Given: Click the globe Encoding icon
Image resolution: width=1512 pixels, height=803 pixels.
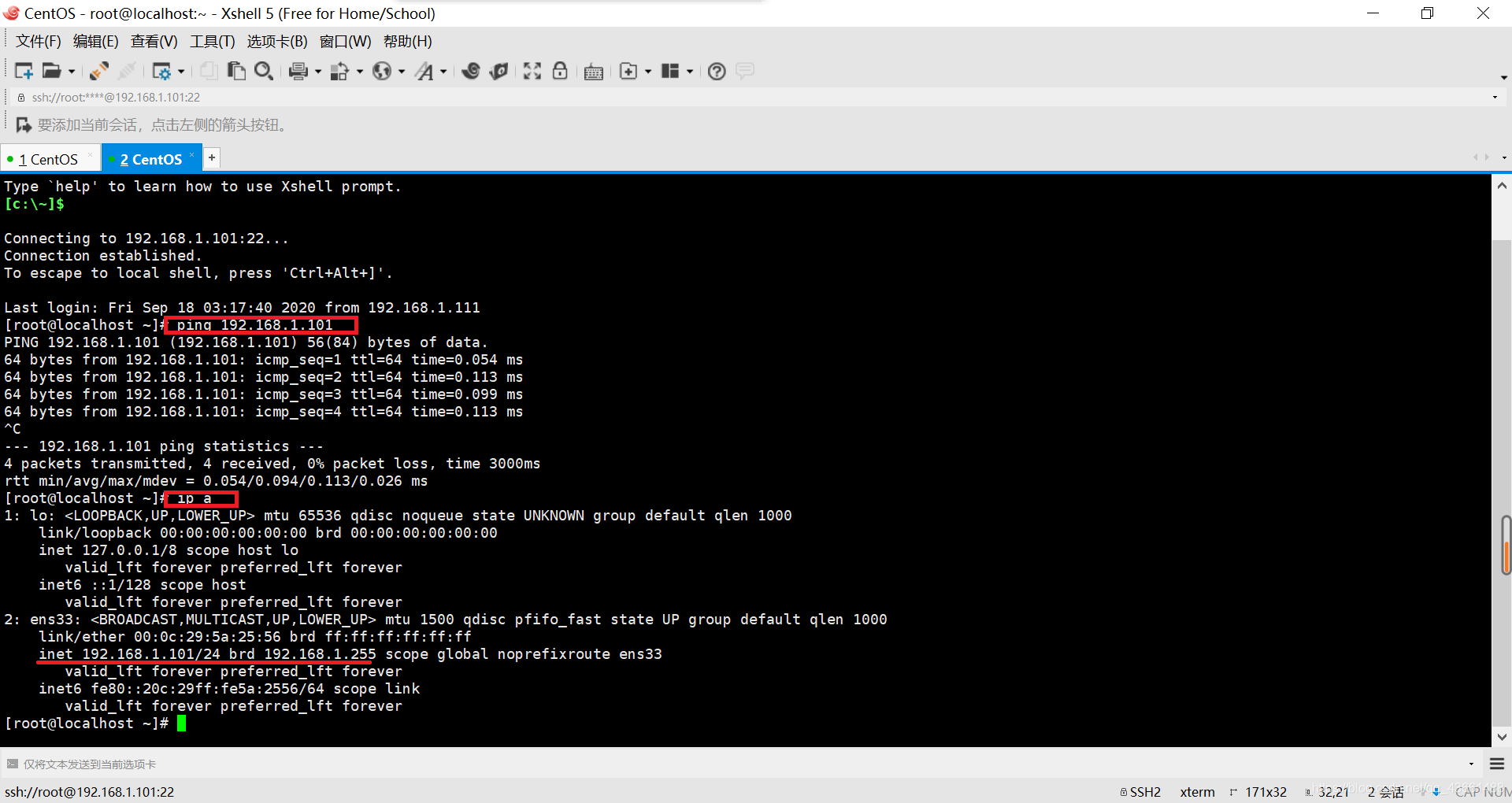Looking at the screenshot, I should (x=382, y=71).
